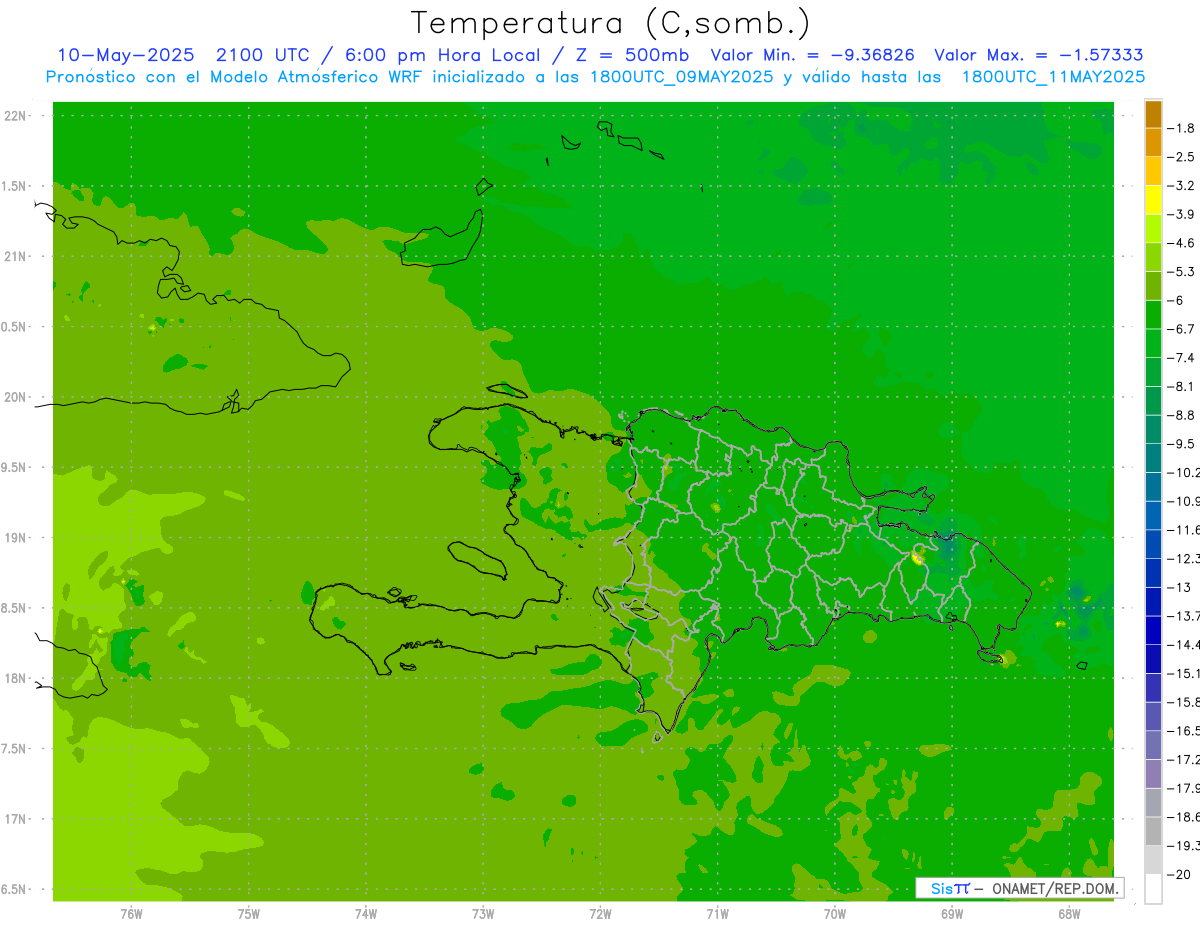
Task: Click the lime swatch between -3.9 and -4.6
Action: click(1153, 228)
